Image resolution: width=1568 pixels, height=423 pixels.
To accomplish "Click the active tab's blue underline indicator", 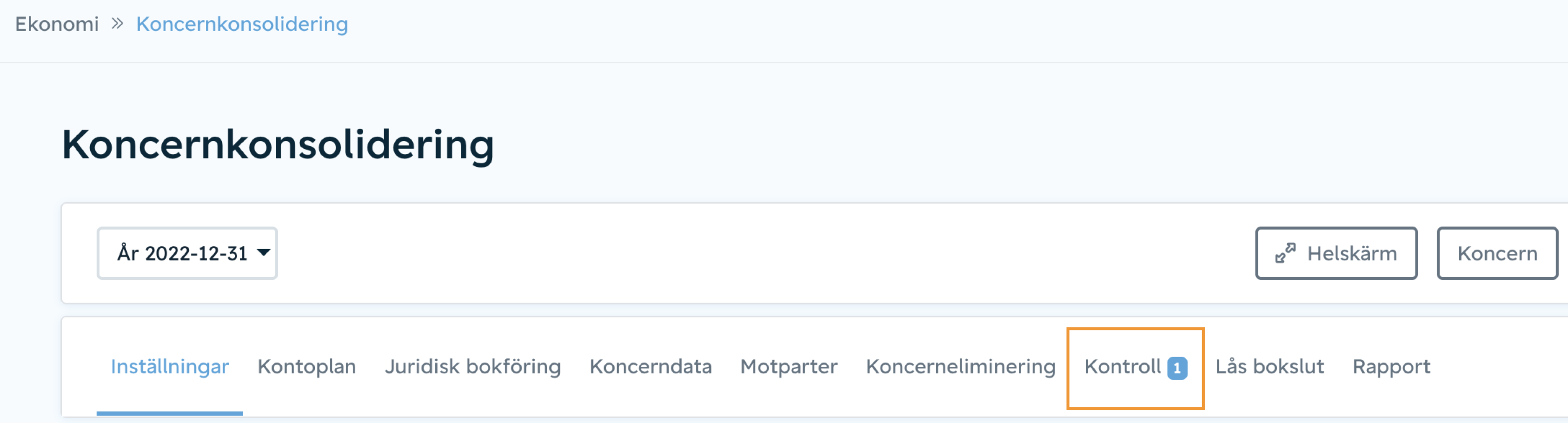I will (x=170, y=413).
